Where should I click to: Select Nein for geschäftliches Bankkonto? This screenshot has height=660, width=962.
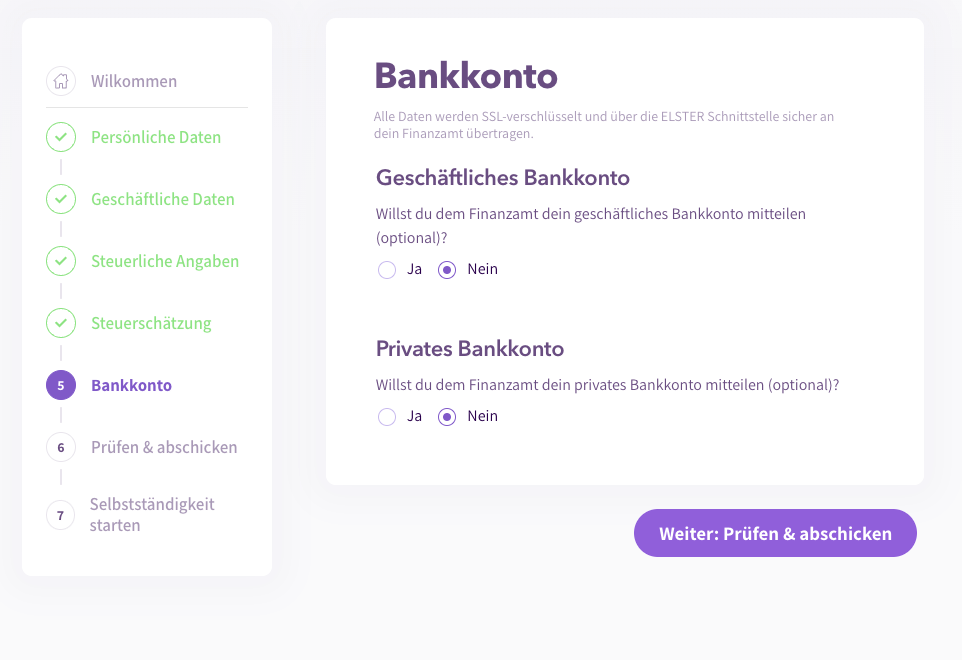[446, 269]
